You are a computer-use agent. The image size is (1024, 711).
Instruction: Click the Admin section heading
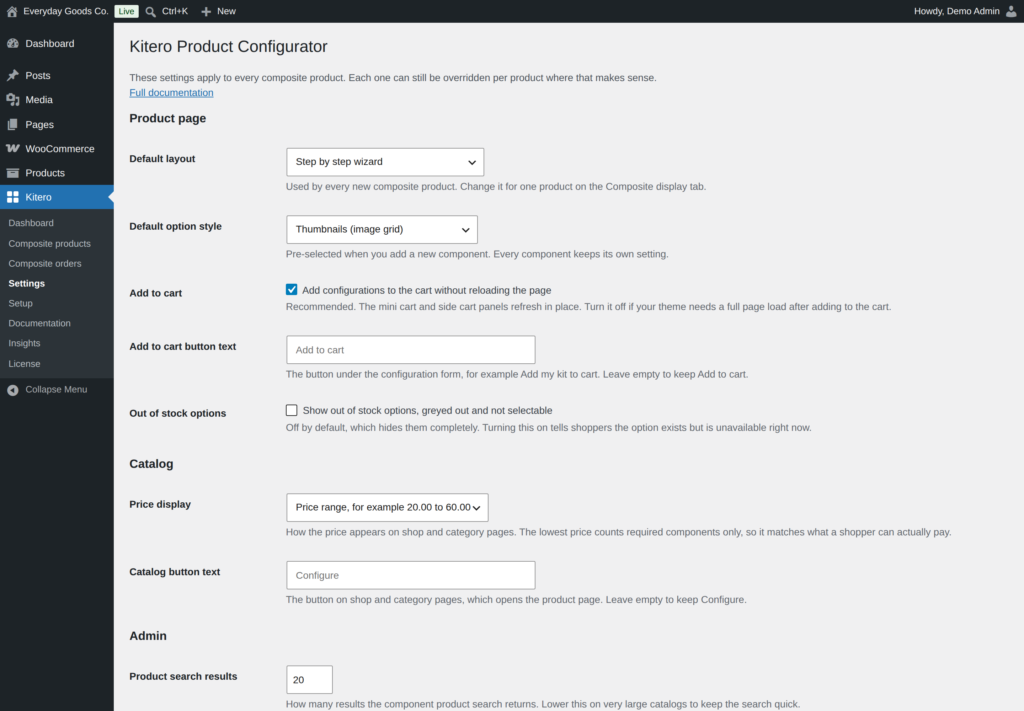coord(148,636)
